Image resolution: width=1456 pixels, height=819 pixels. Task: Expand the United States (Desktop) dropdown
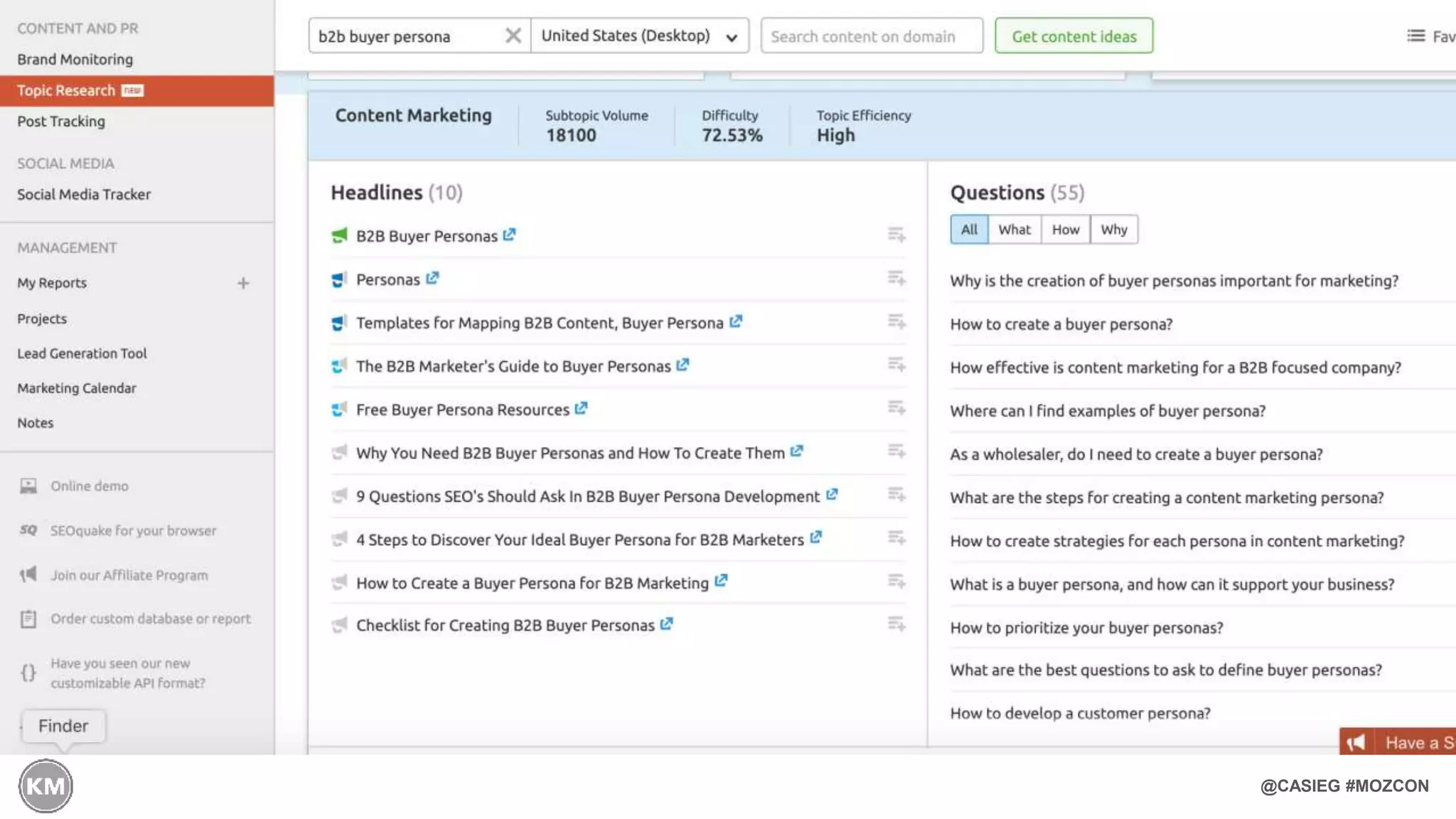point(639,36)
